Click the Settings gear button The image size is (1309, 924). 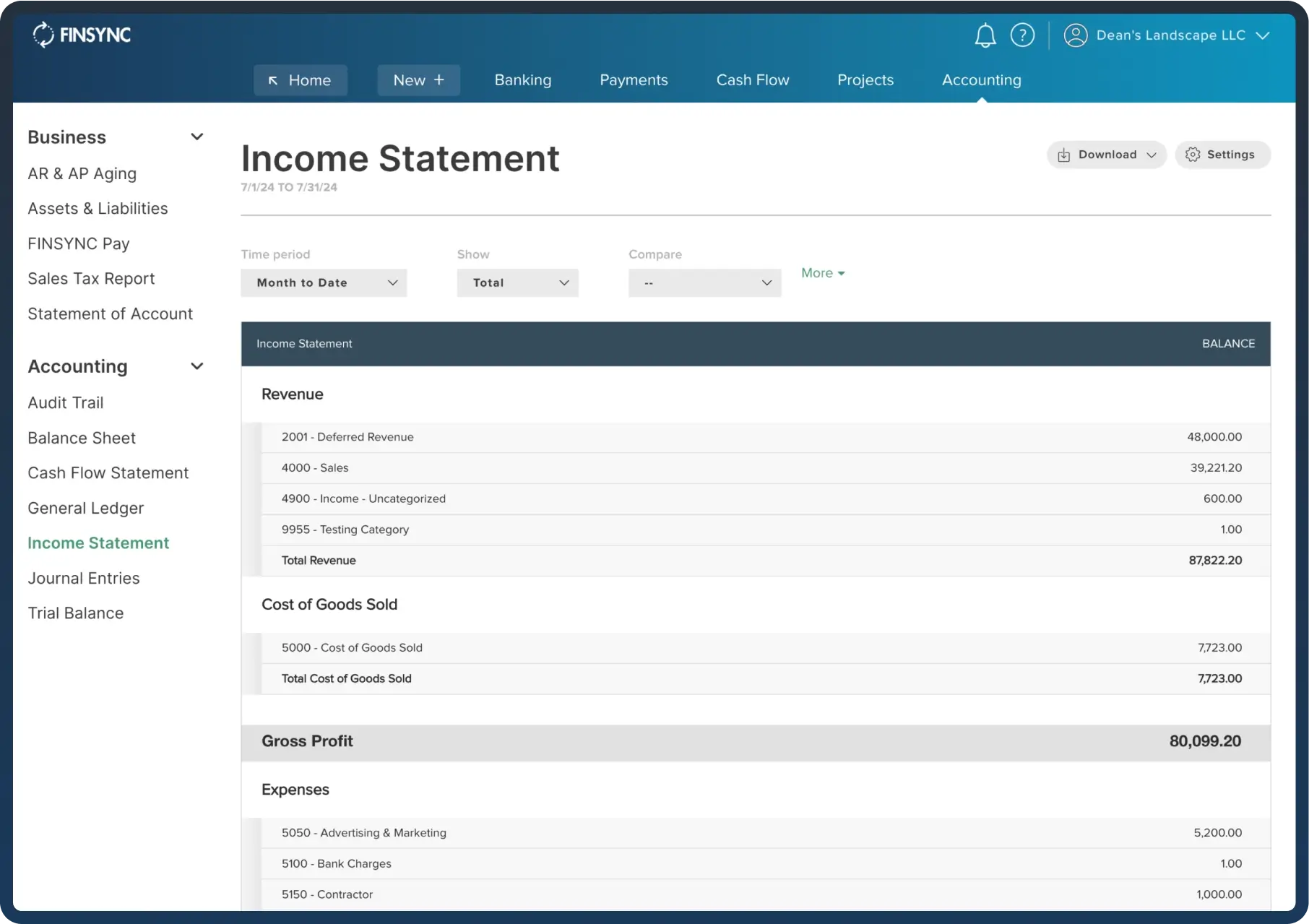pos(1222,155)
